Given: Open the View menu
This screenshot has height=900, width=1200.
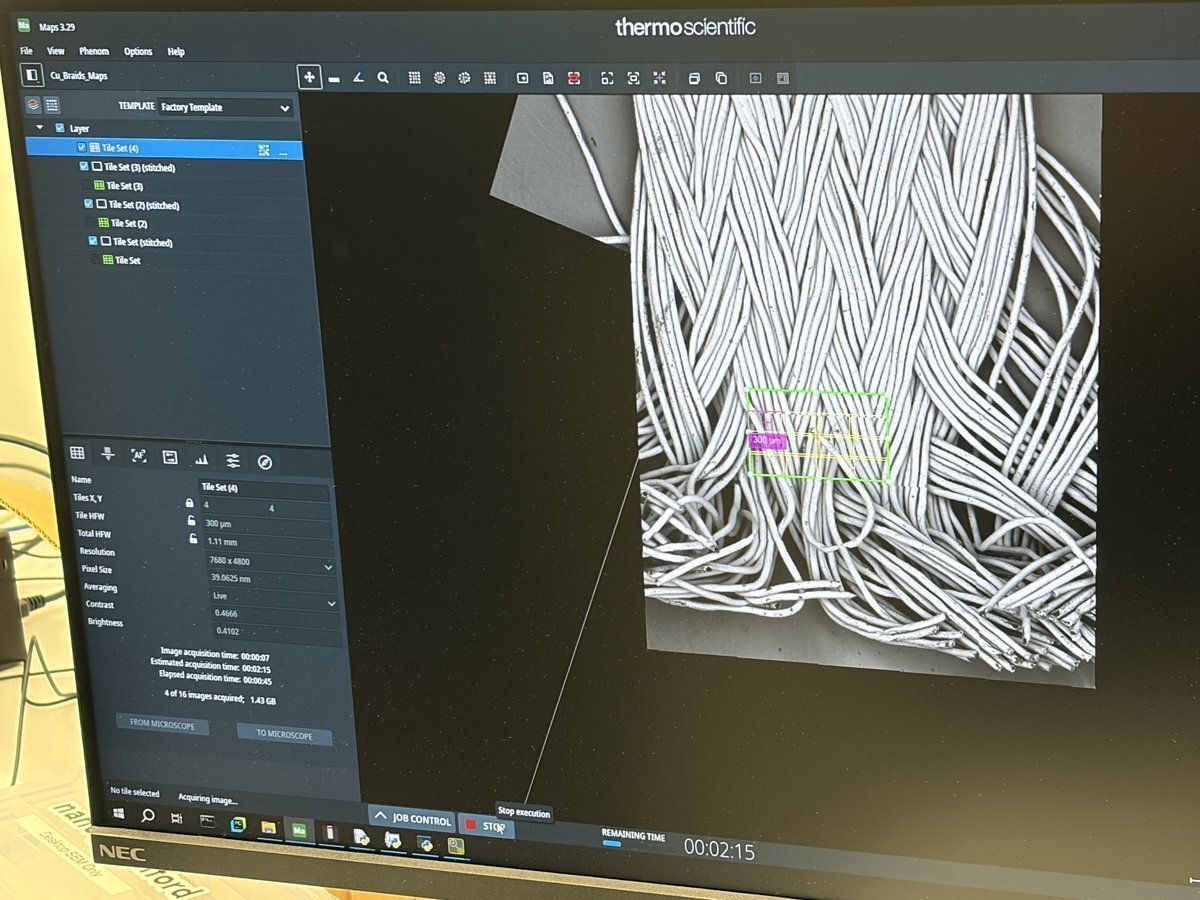Looking at the screenshot, I should click(56, 51).
